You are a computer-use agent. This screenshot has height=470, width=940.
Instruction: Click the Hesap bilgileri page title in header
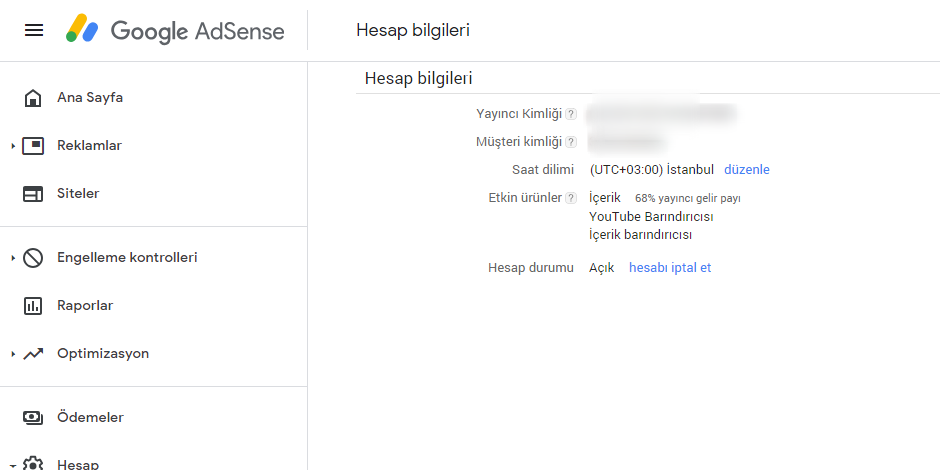[x=413, y=31]
